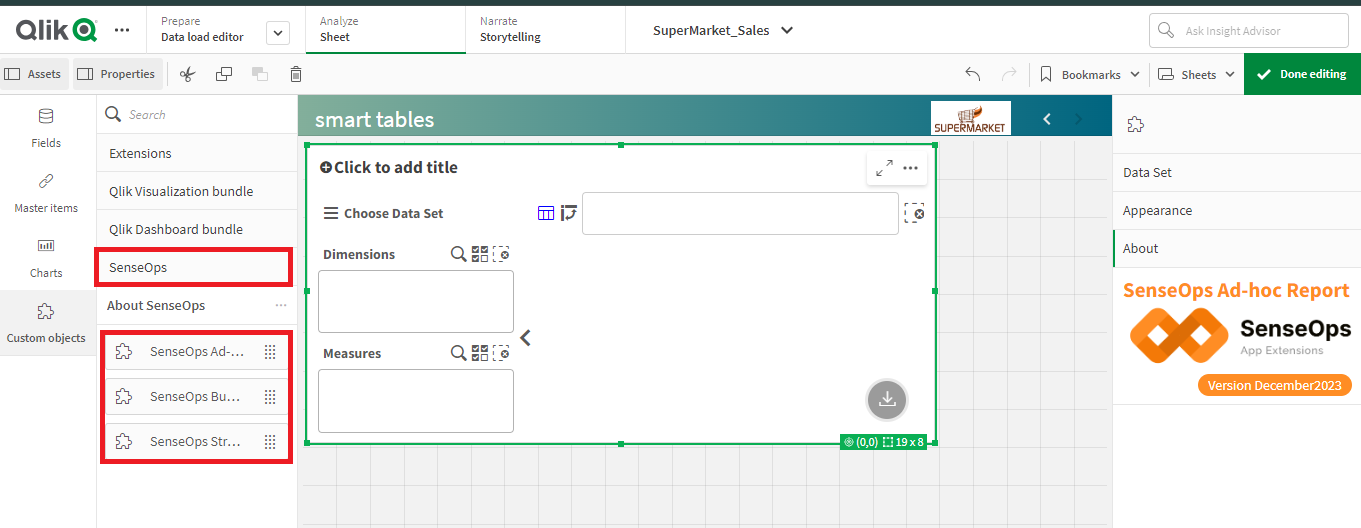Expand the Appearance properties section
The height and width of the screenshot is (528, 1361).
(x=1237, y=210)
